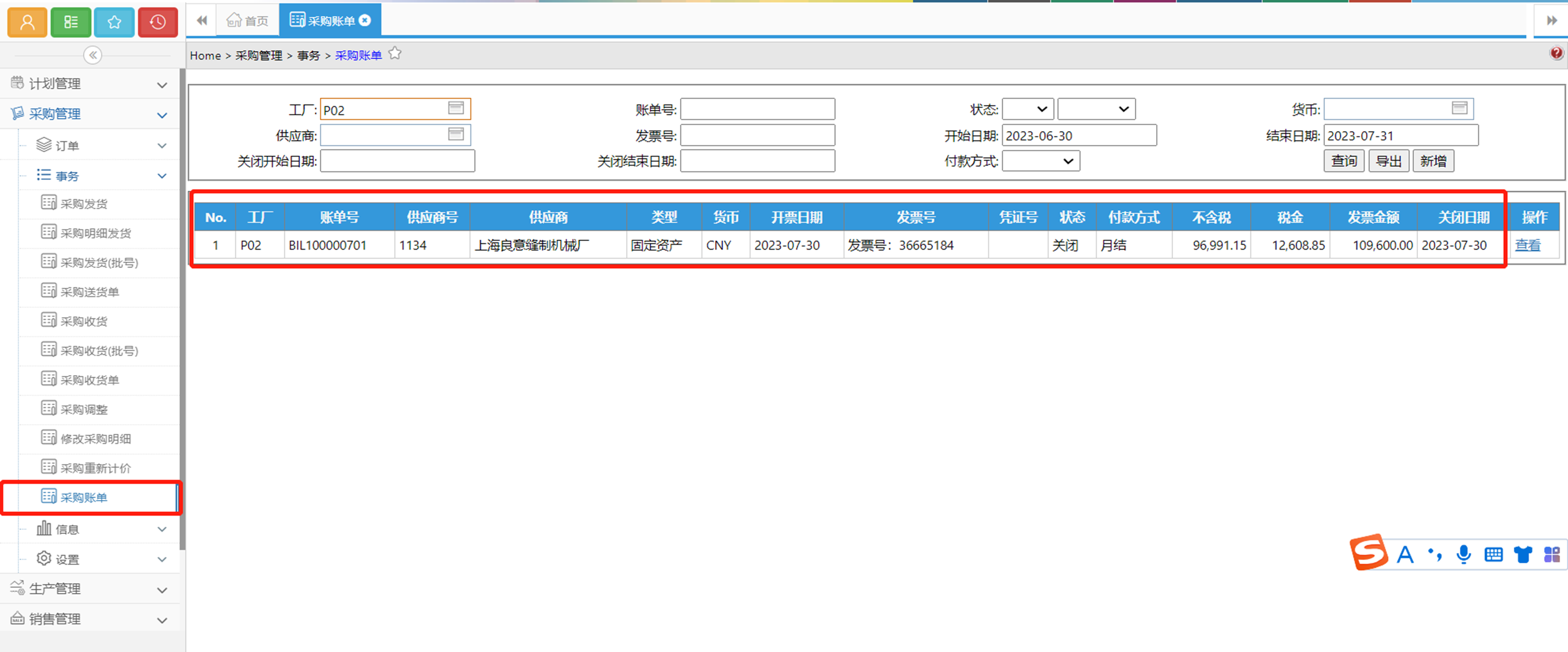Click the sidebar vertical scrollbar
Image resolution: width=1568 pixels, height=652 pixels.
pos(182,309)
